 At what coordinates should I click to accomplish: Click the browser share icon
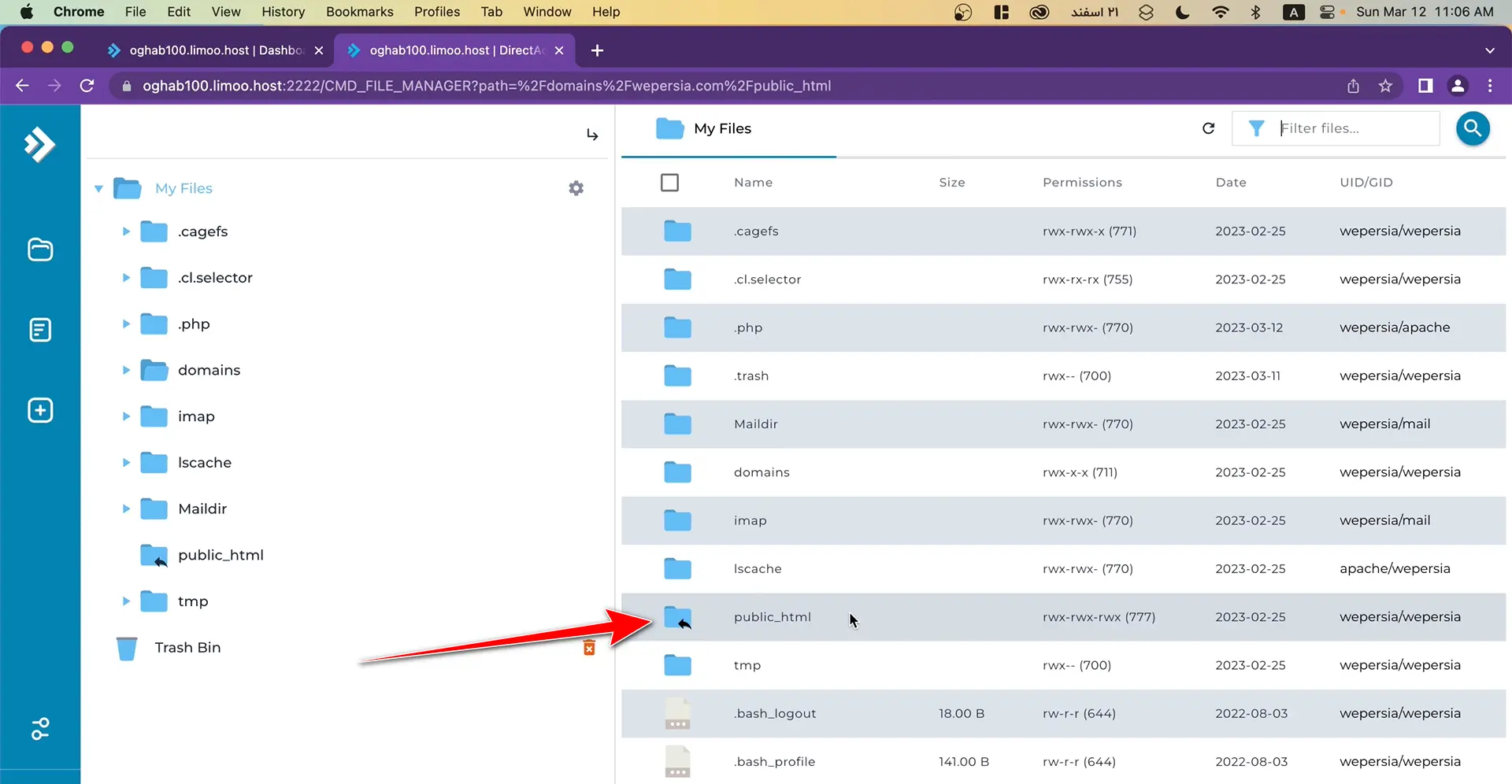coord(1353,86)
